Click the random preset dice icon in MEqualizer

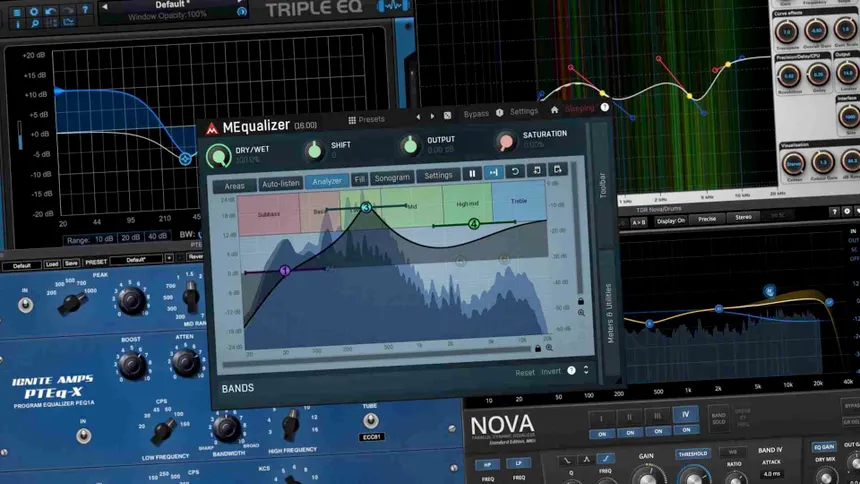448,115
